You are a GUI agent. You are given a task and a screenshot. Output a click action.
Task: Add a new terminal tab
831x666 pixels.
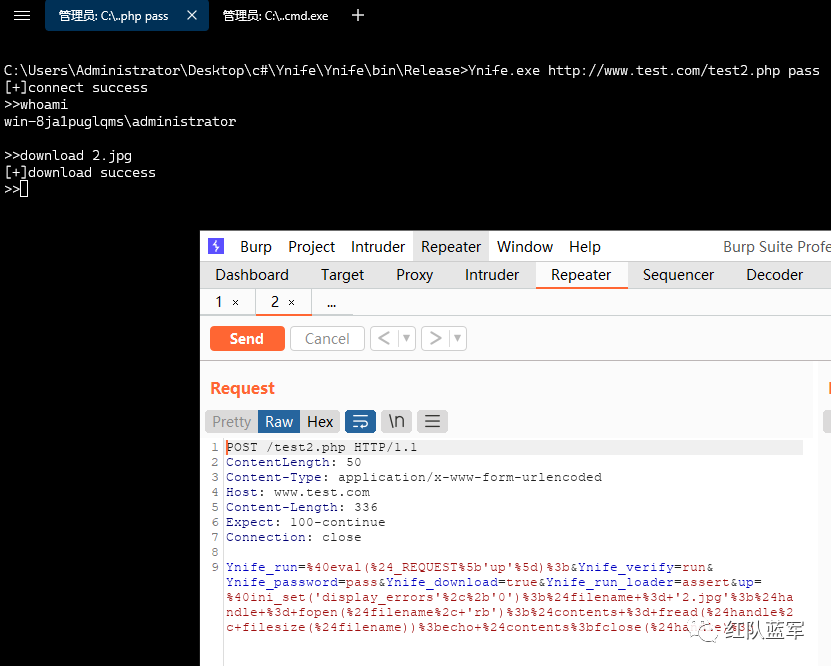(x=358, y=15)
